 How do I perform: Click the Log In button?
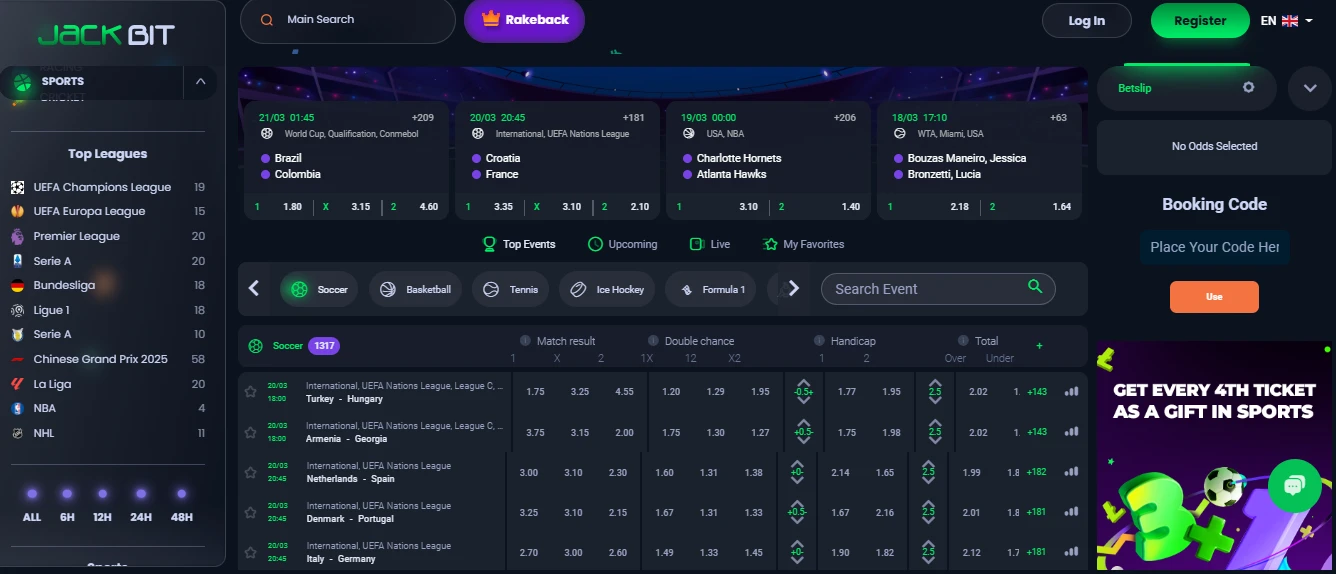(1087, 20)
